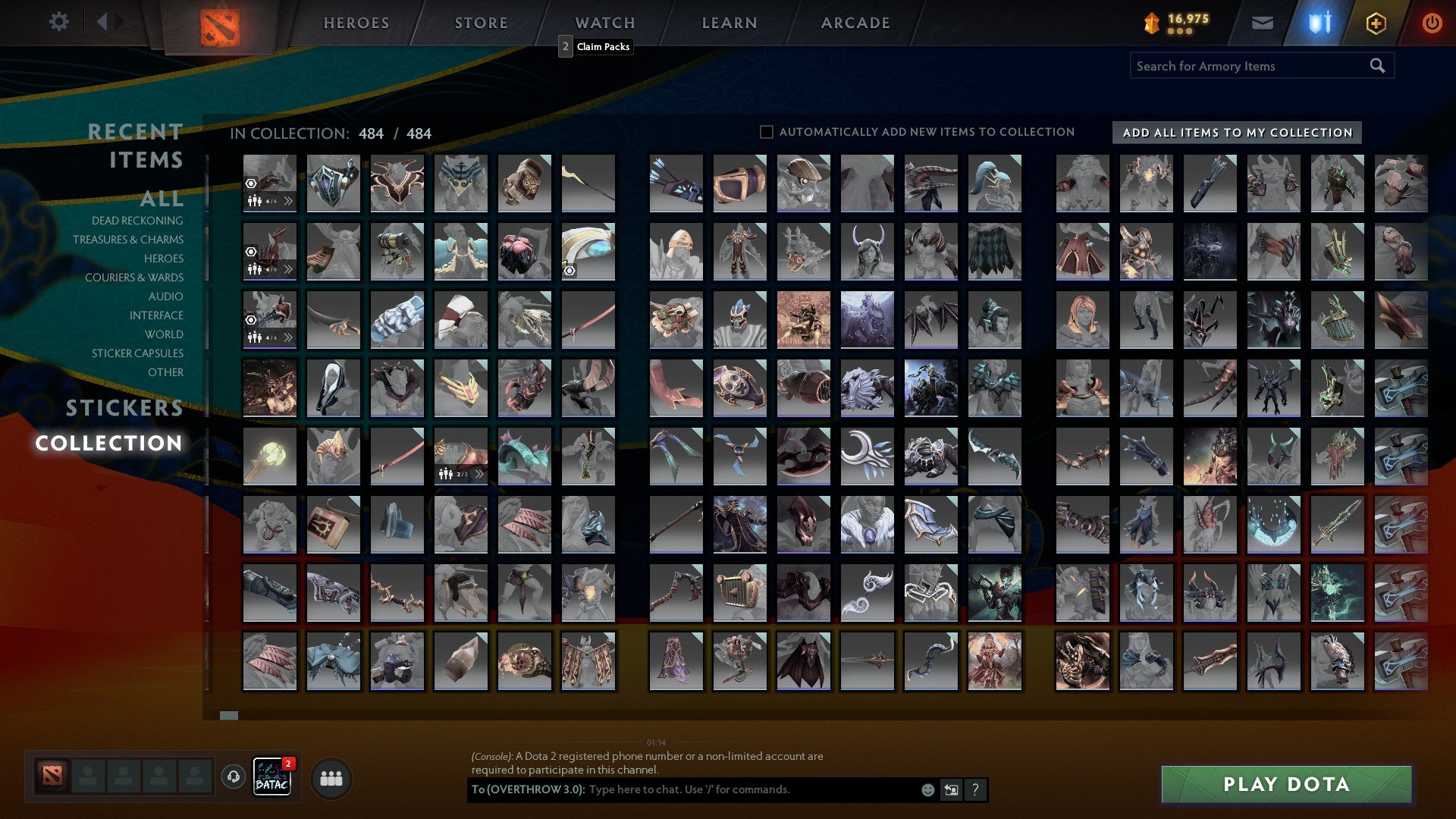
Task: Click the chat help question mark
Action: (975, 790)
